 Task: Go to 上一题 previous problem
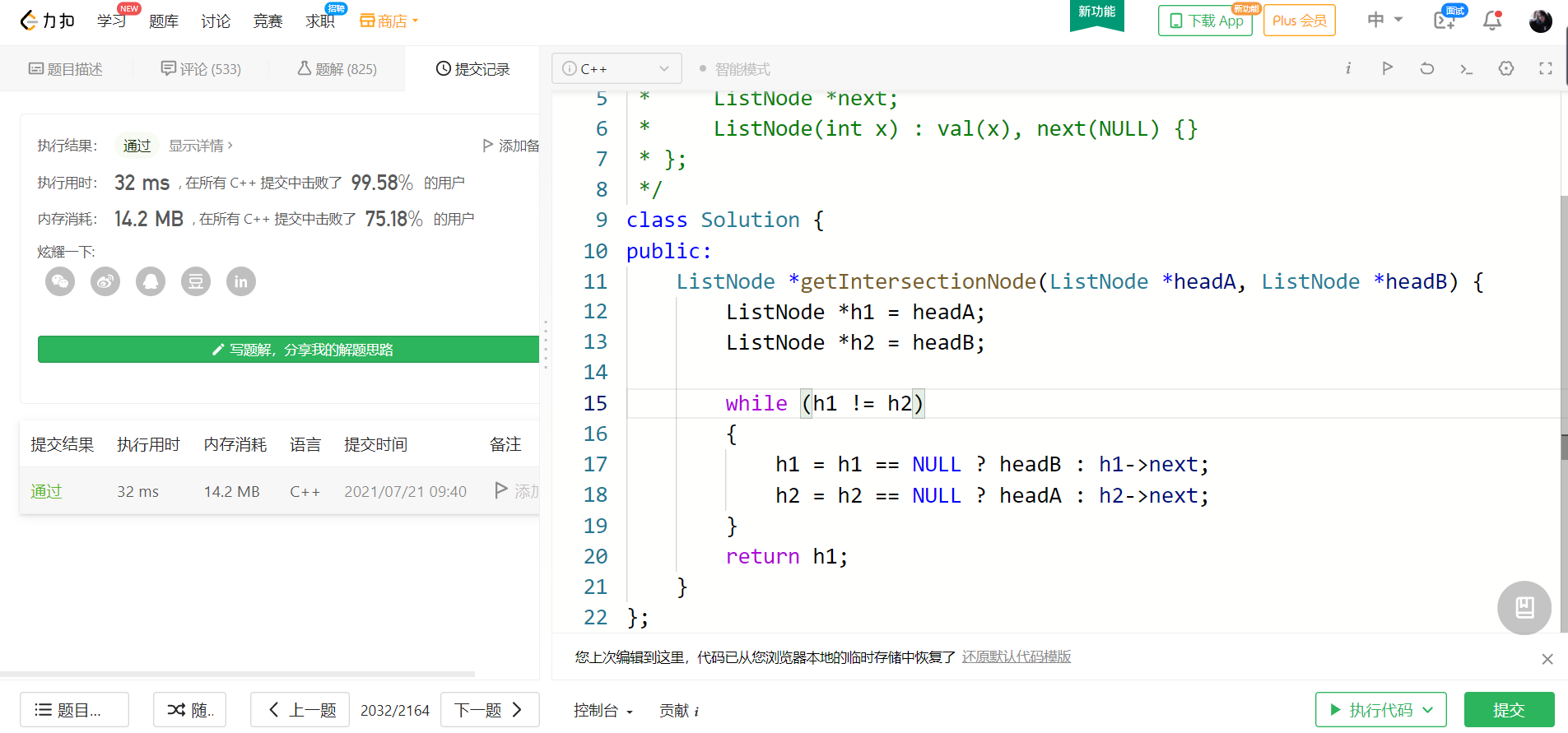coord(300,709)
